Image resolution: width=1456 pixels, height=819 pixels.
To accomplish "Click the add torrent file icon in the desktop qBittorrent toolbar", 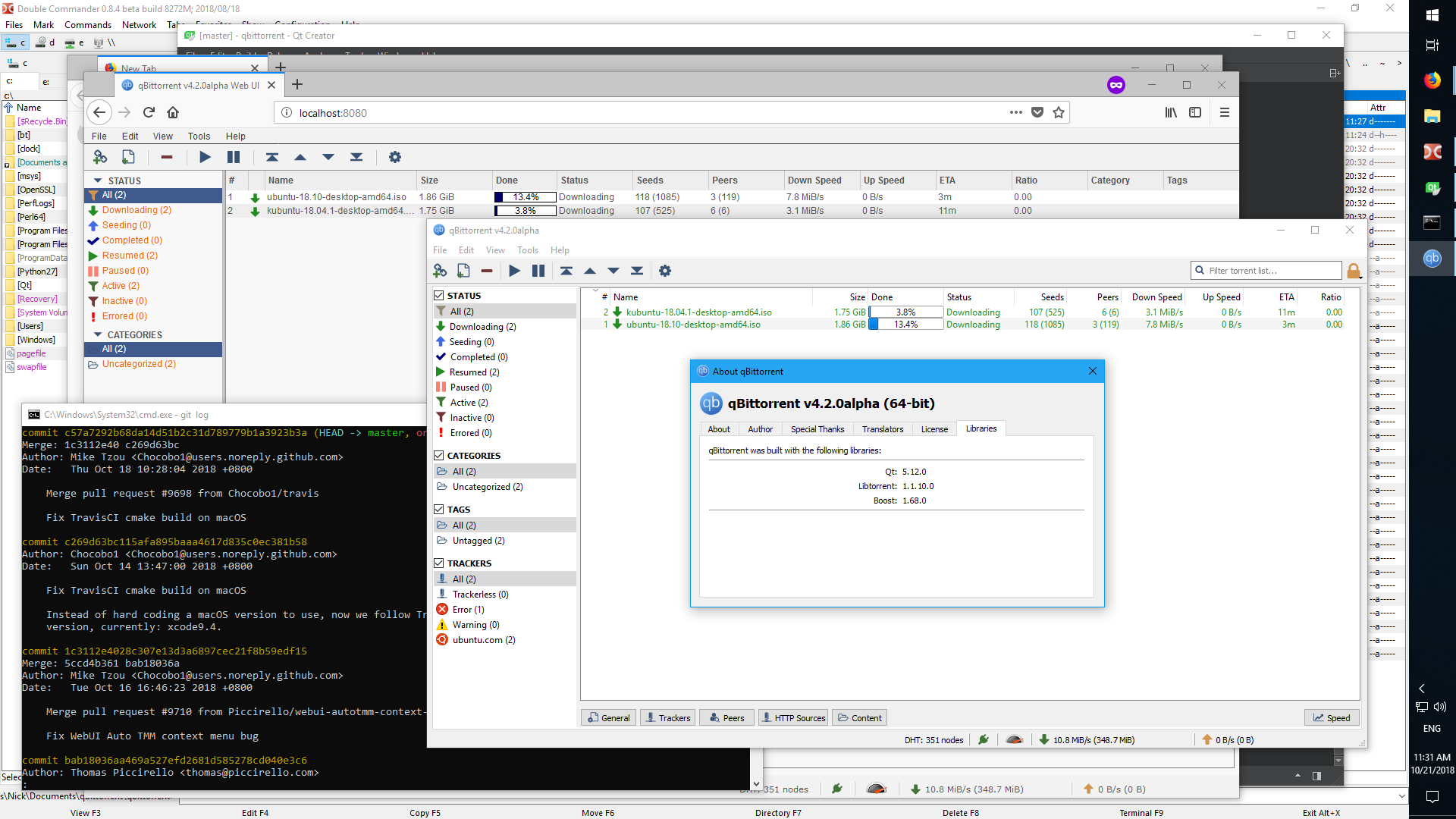I will [463, 271].
